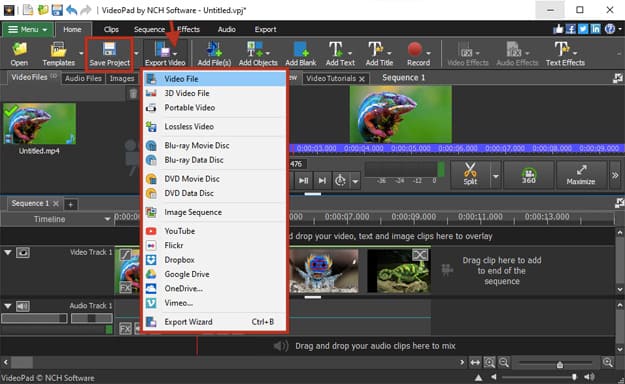Select Lossless Video export option
625x384 pixels.
[x=214, y=127]
